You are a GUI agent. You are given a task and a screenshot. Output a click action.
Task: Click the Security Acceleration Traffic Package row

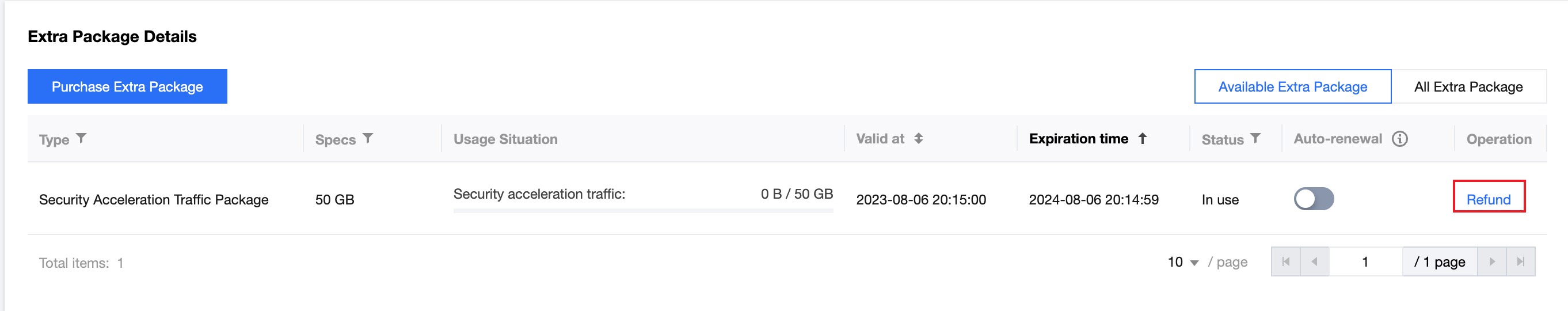point(153,200)
